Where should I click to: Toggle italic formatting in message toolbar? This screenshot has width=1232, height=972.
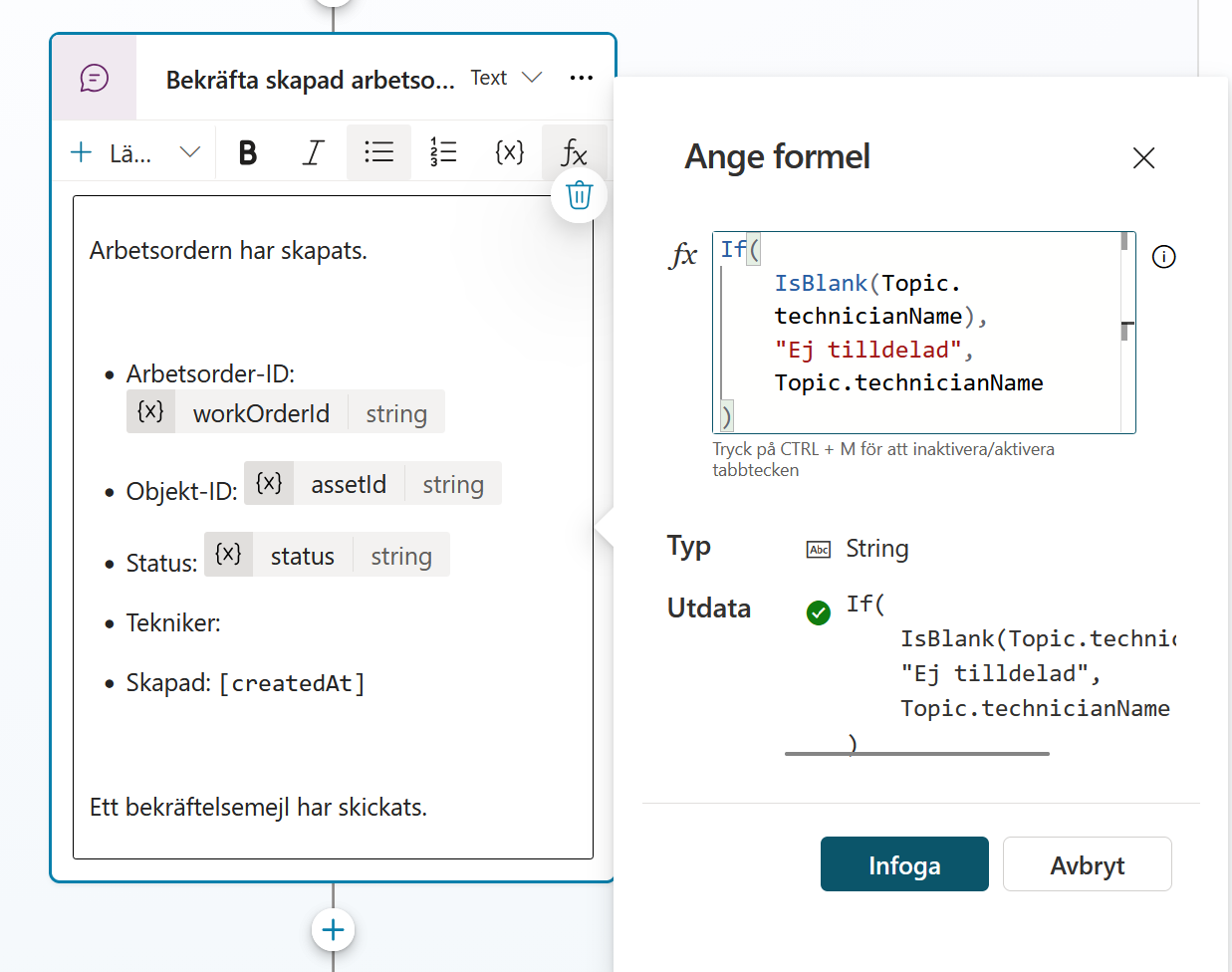[x=314, y=152]
